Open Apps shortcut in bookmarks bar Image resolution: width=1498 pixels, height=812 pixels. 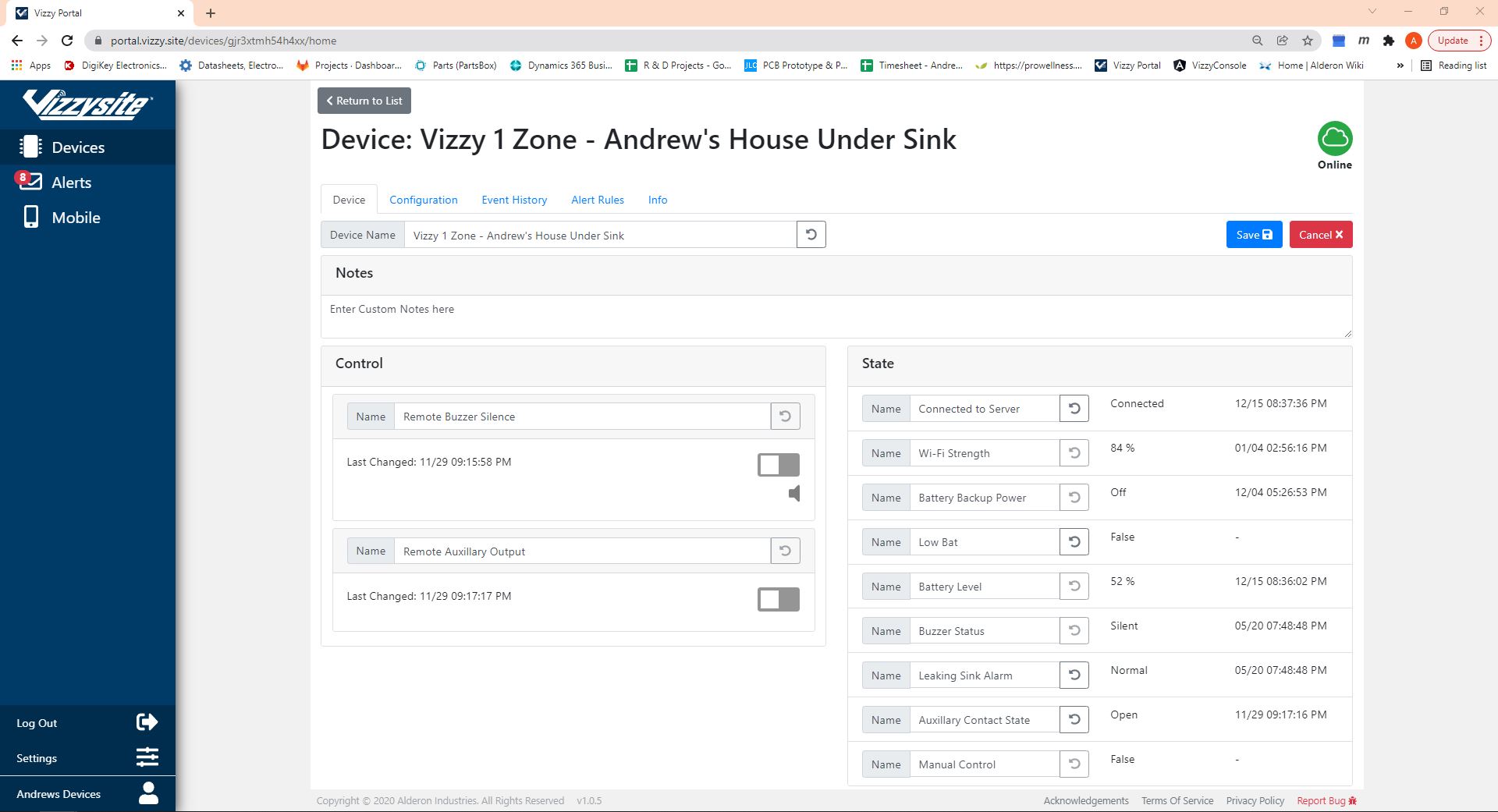point(31,66)
